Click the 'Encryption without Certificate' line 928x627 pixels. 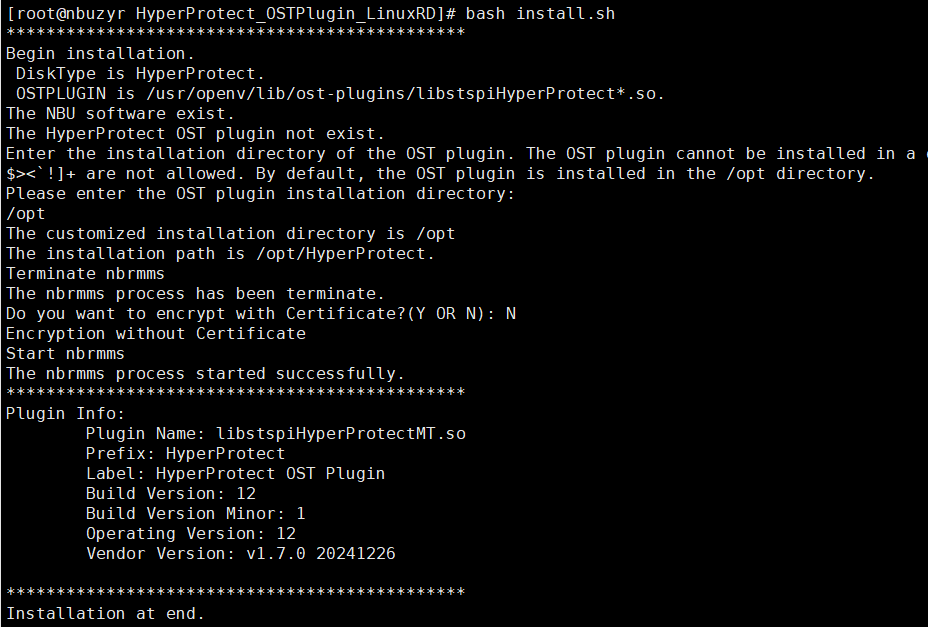coord(156,333)
